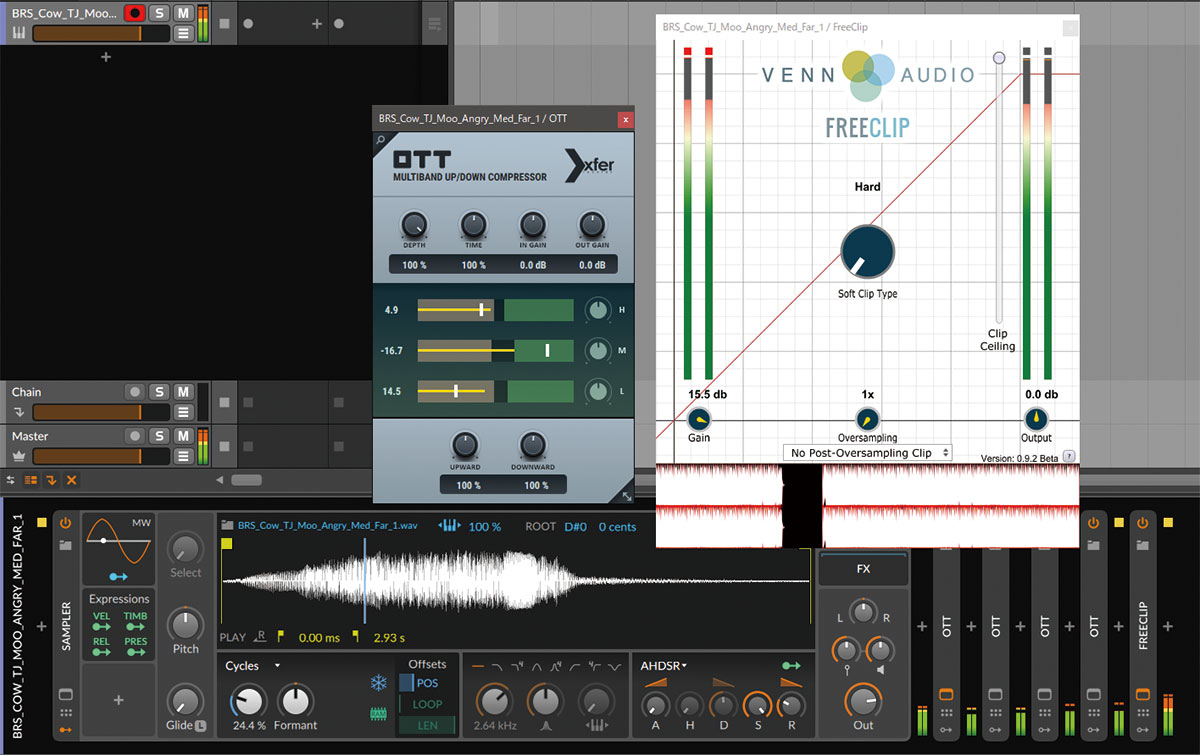Select the POS offset tab
The width and height of the screenshot is (1200, 755).
tap(426, 683)
